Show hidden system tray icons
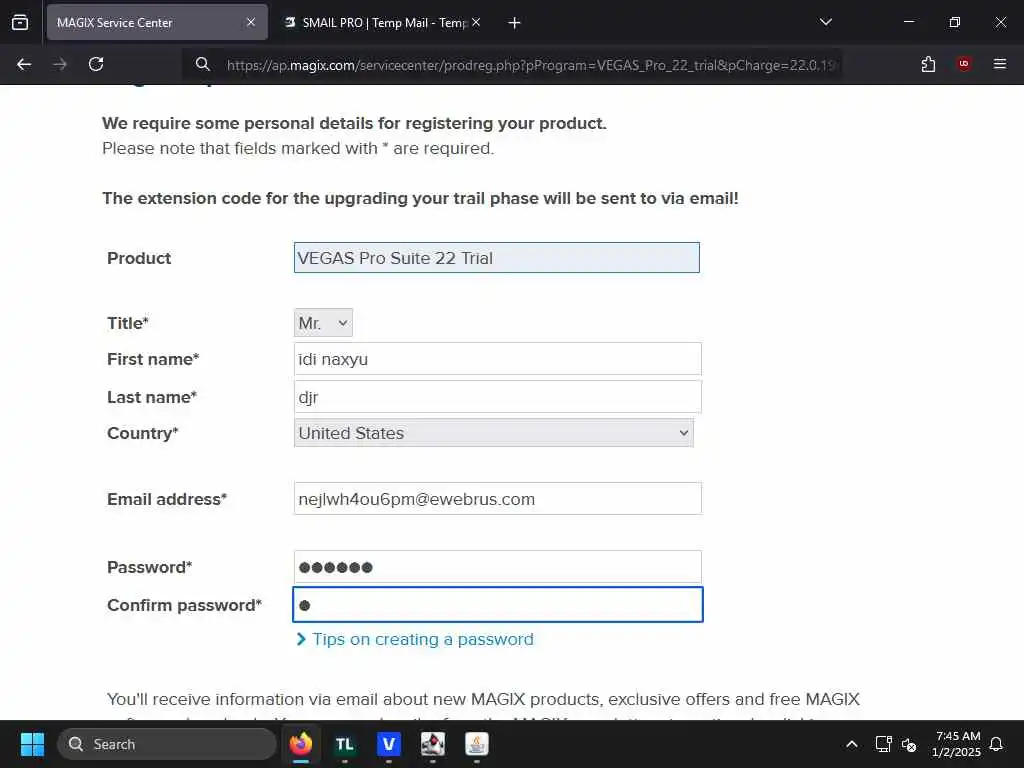Image resolution: width=1024 pixels, height=768 pixels. tap(852, 744)
